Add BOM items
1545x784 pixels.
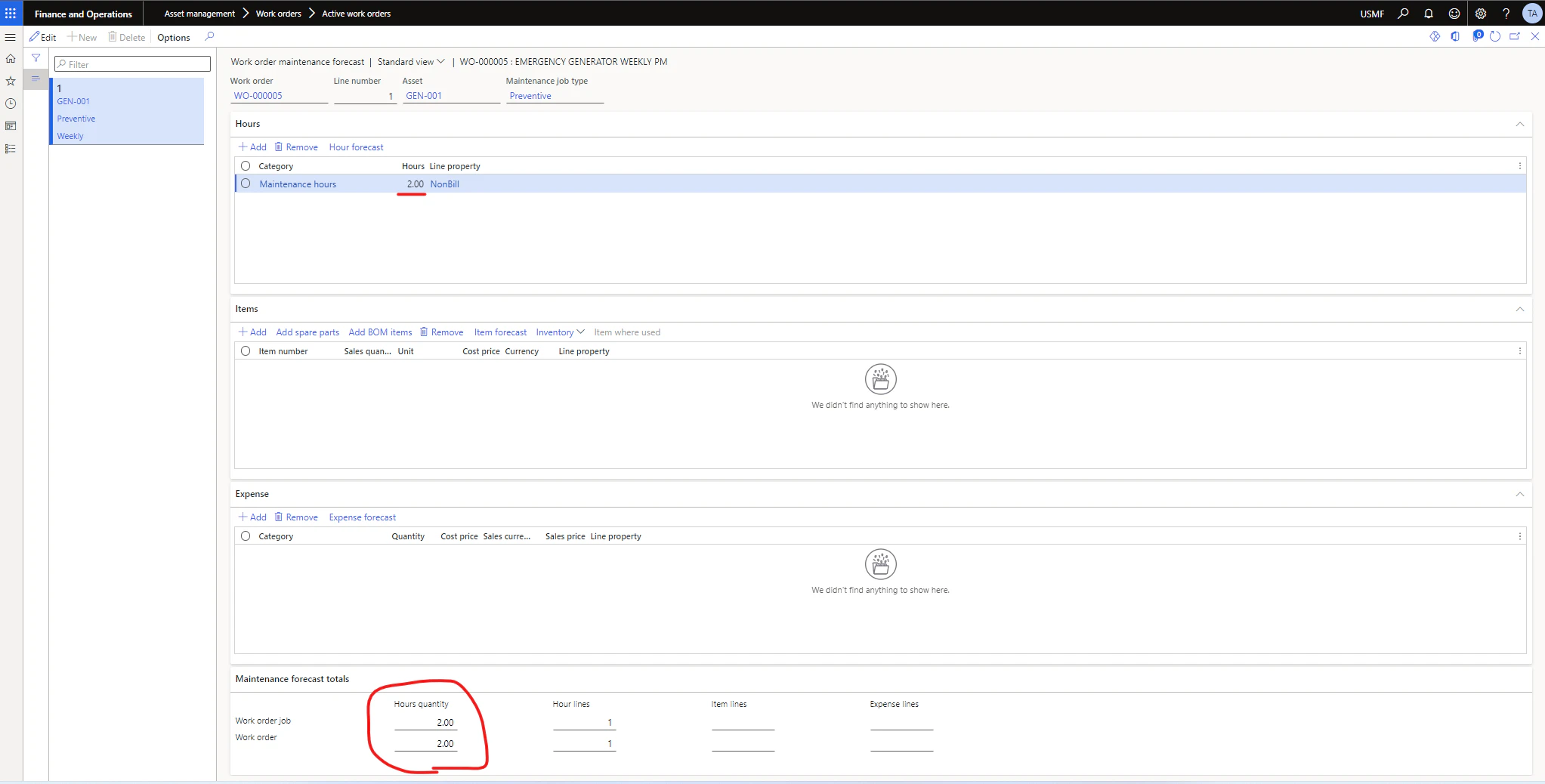click(380, 332)
